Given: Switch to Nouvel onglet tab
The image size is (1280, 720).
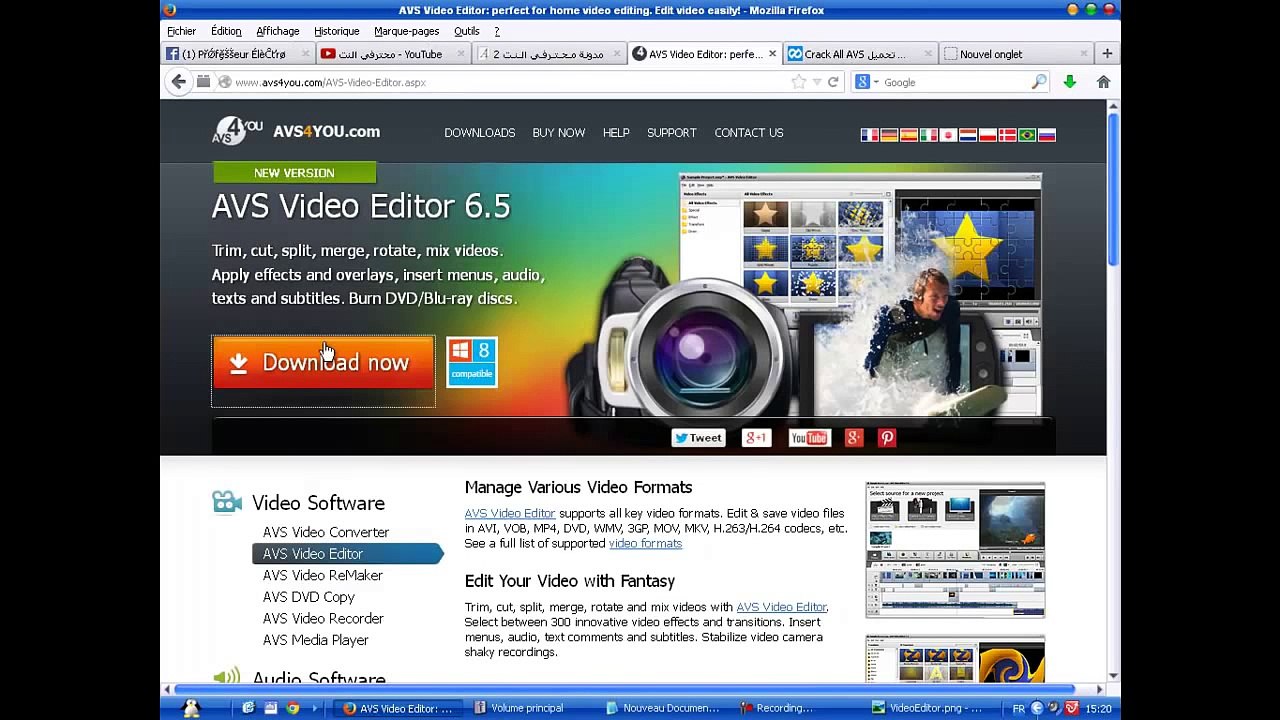Looking at the screenshot, I should 1015,54.
